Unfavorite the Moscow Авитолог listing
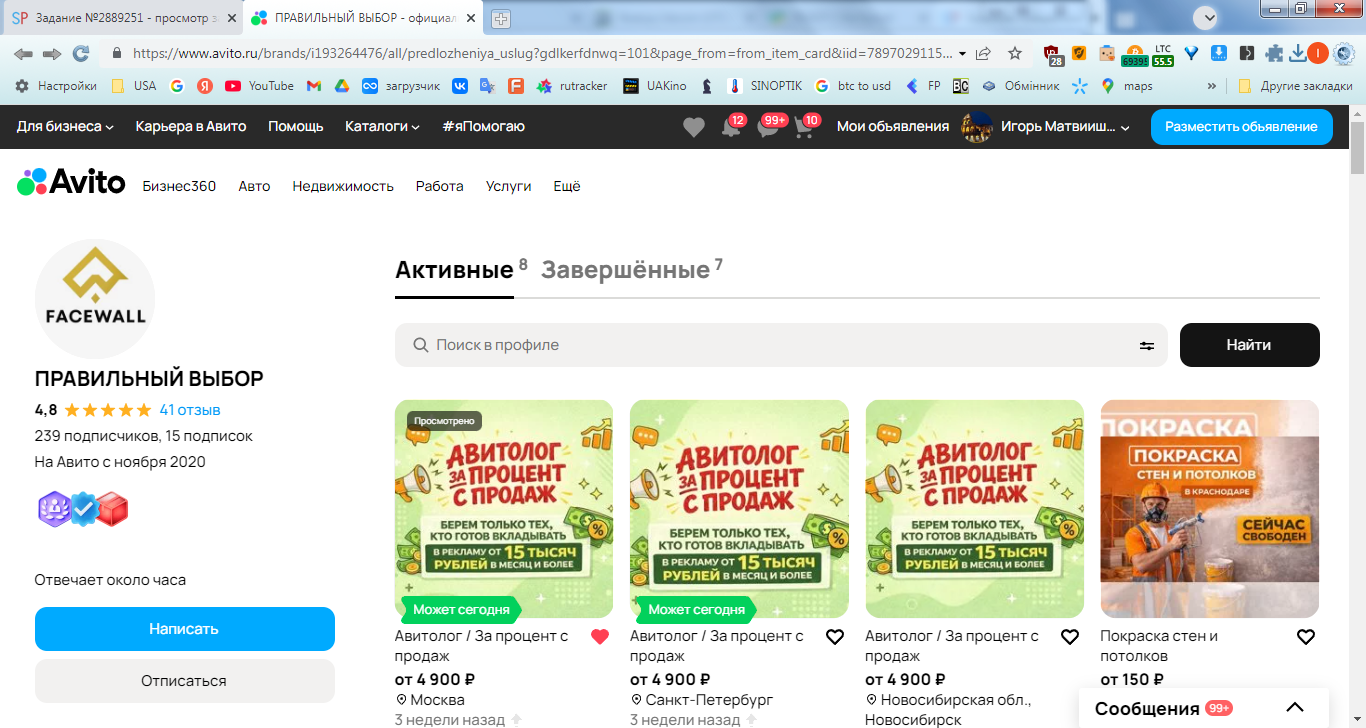Image resolution: width=1366 pixels, height=728 pixels. click(x=600, y=637)
